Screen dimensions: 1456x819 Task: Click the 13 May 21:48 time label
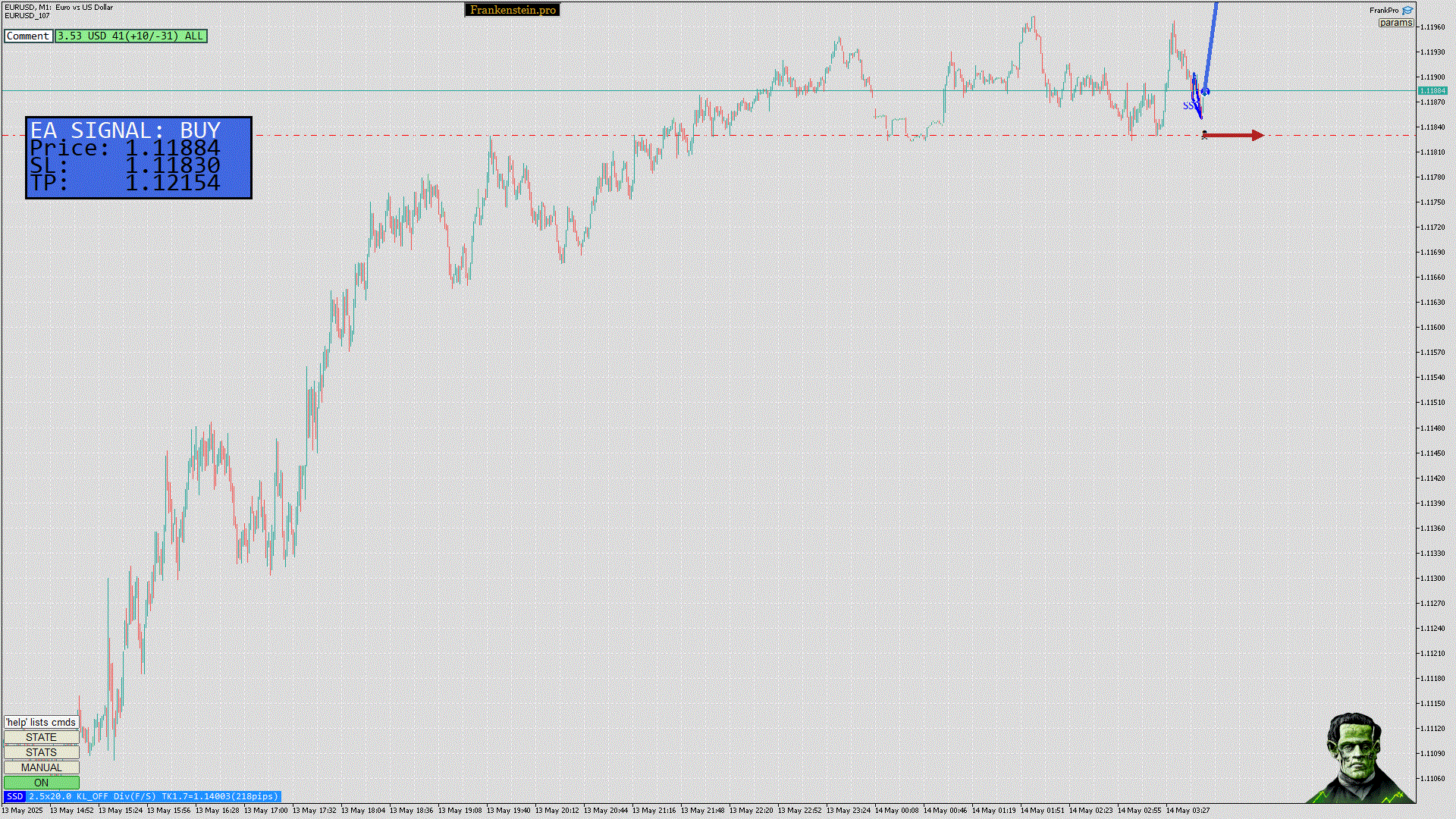click(x=703, y=811)
